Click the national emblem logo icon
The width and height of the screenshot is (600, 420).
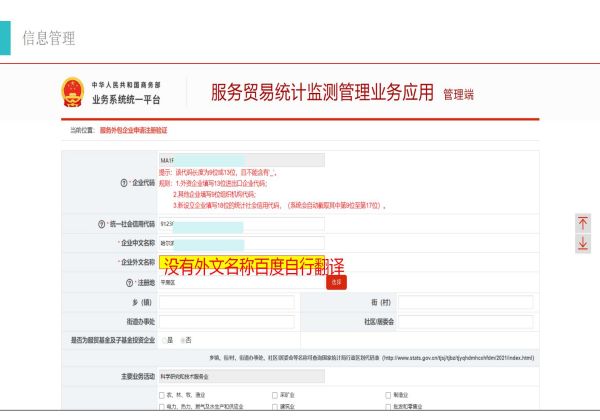coord(73,93)
